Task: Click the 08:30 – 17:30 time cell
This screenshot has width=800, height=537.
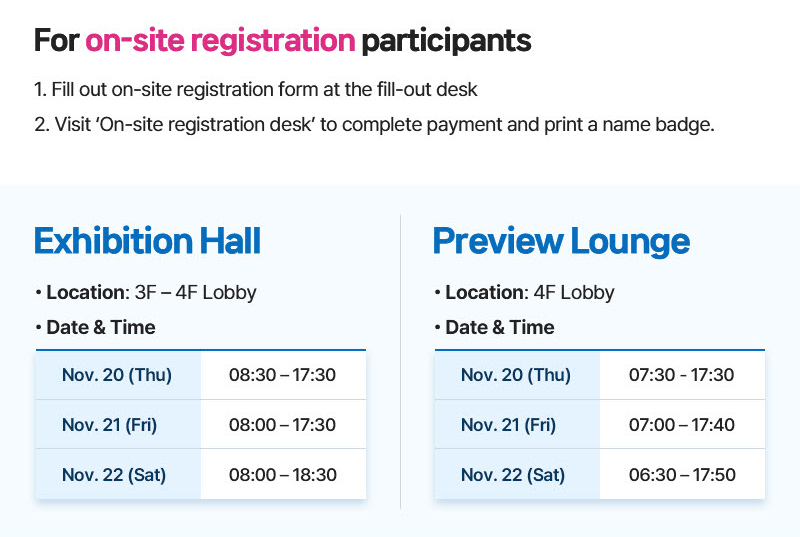Action: coord(282,375)
